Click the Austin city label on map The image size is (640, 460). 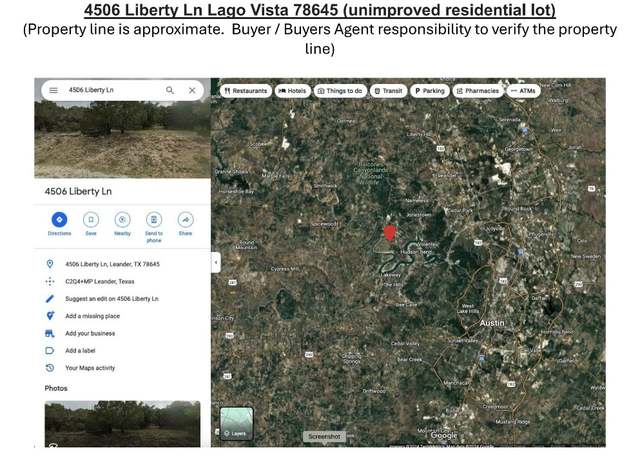tap(492, 323)
